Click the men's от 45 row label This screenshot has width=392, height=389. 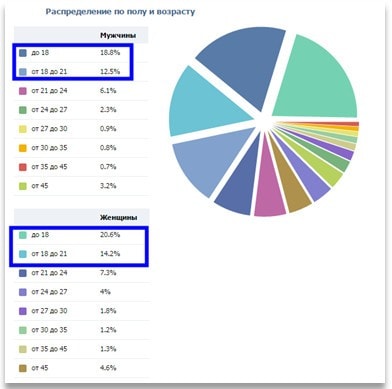pyautogui.click(x=40, y=186)
